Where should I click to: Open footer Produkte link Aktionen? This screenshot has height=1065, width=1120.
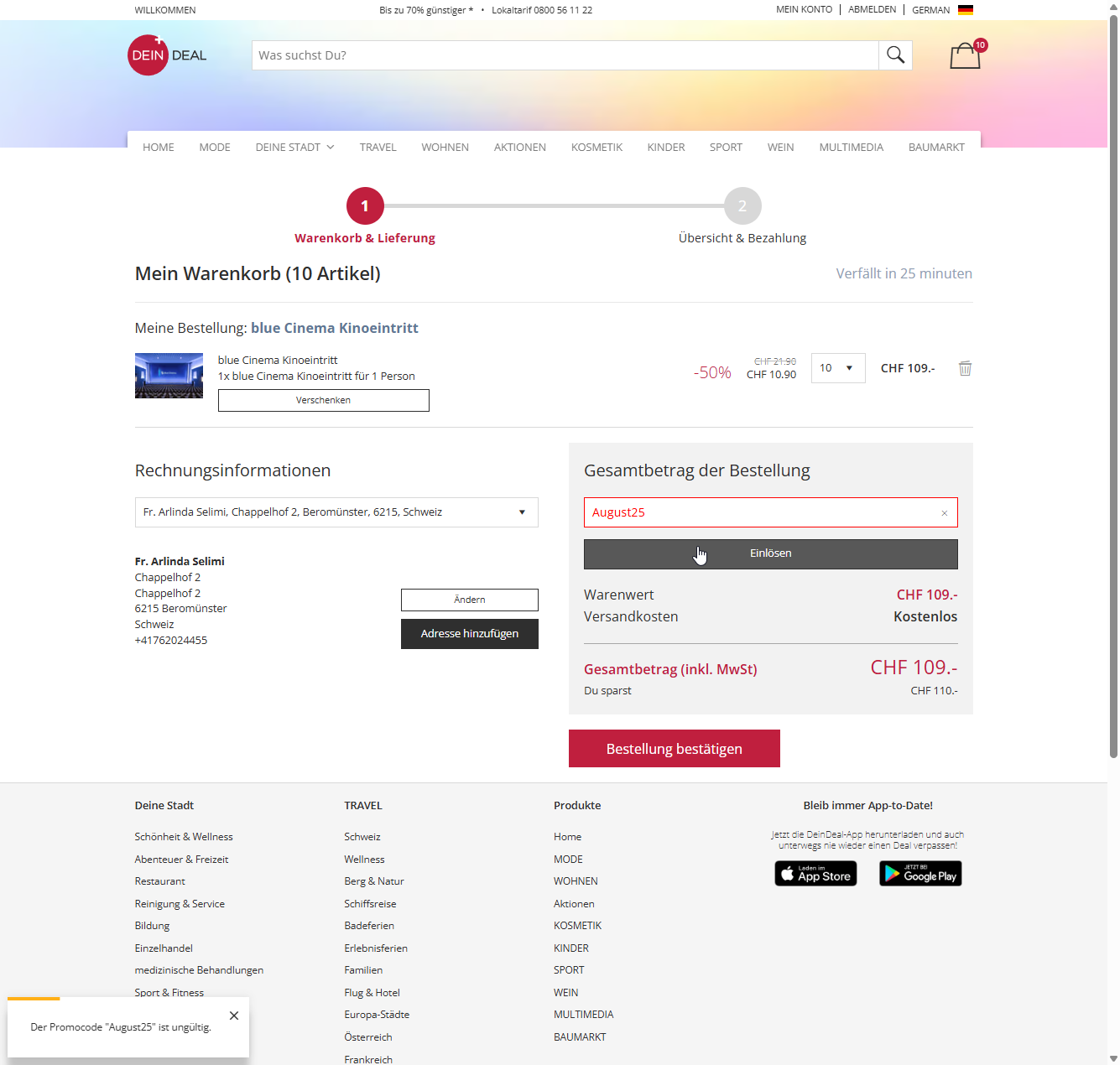(x=574, y=904)
